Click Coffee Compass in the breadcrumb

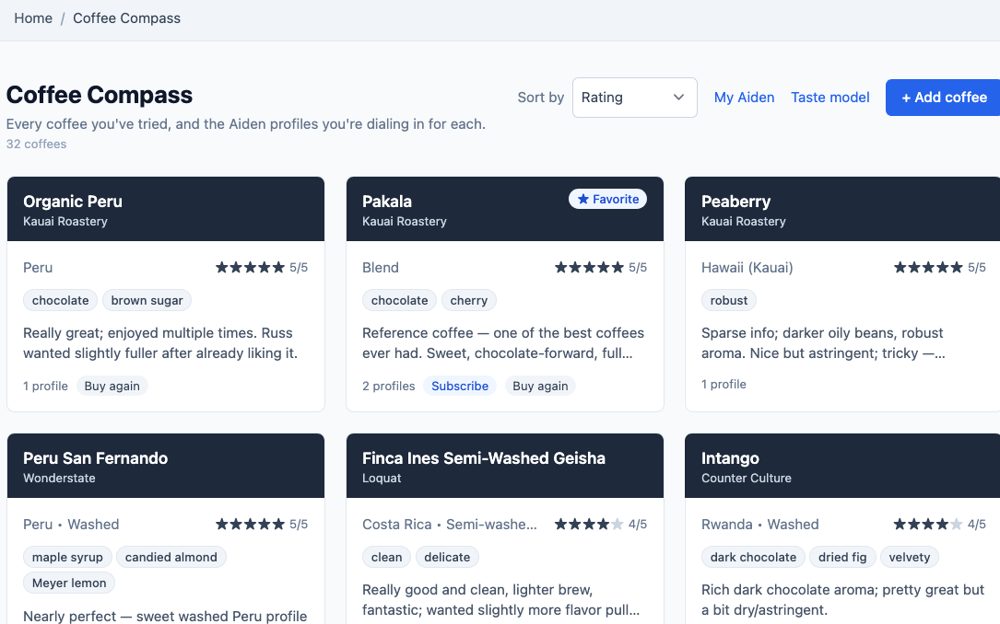126,18
